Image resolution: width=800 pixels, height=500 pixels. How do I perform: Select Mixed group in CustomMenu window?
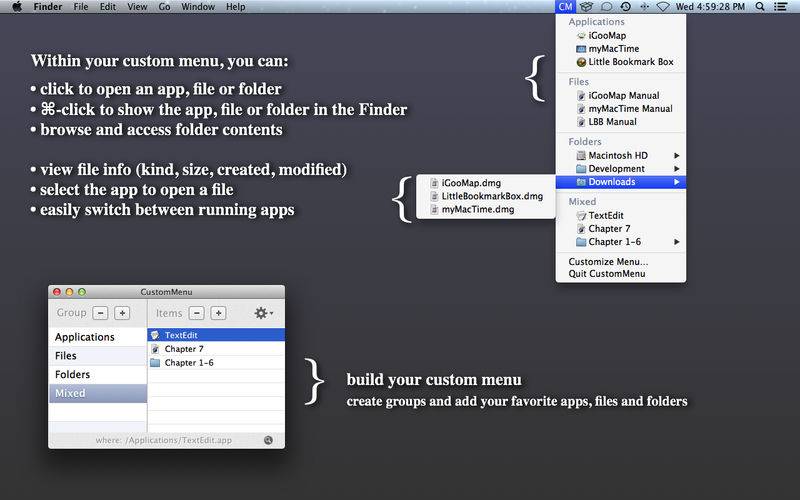click(97, 393)
